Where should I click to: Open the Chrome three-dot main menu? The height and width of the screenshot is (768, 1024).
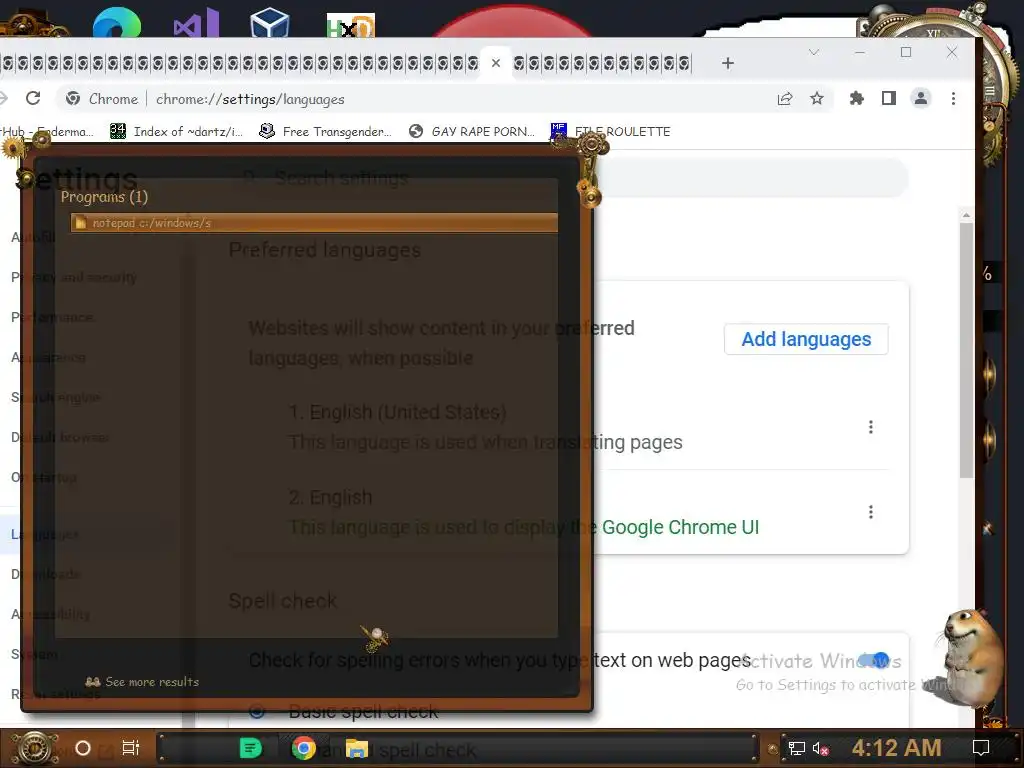point(953,99)
